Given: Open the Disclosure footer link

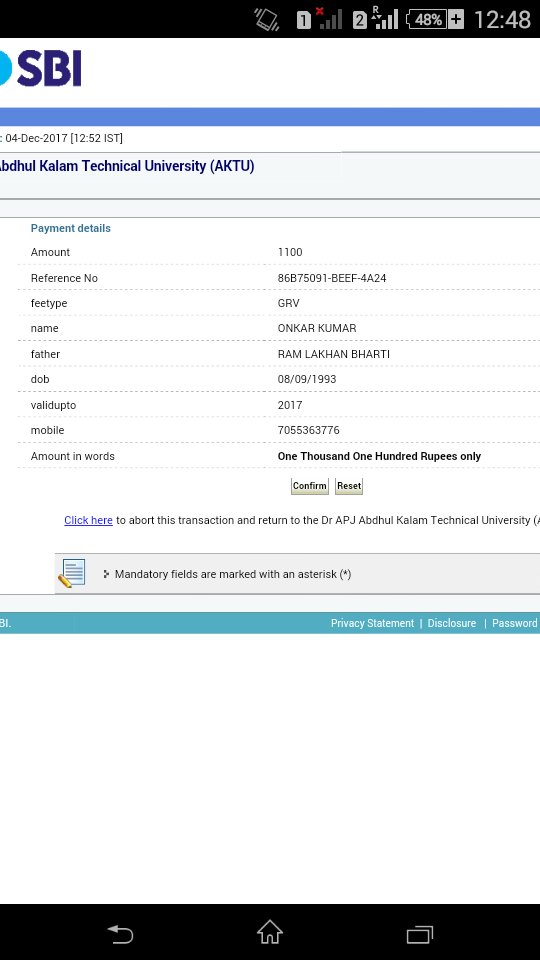Looking at the screenshot, I should tap(451, 623).
